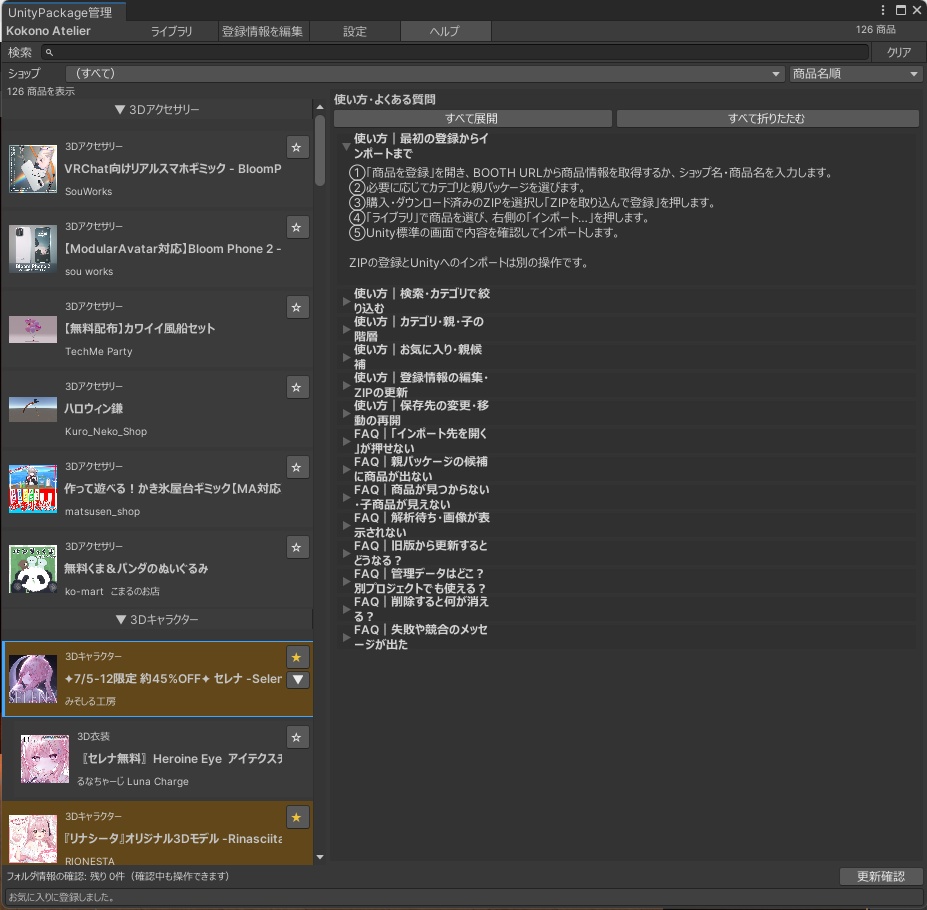Viewport: 927px width, 910px height.
Task: Select 【無料配布】カワイイ風船セット title
Action: pyautogui.click(x=140, y=329)
